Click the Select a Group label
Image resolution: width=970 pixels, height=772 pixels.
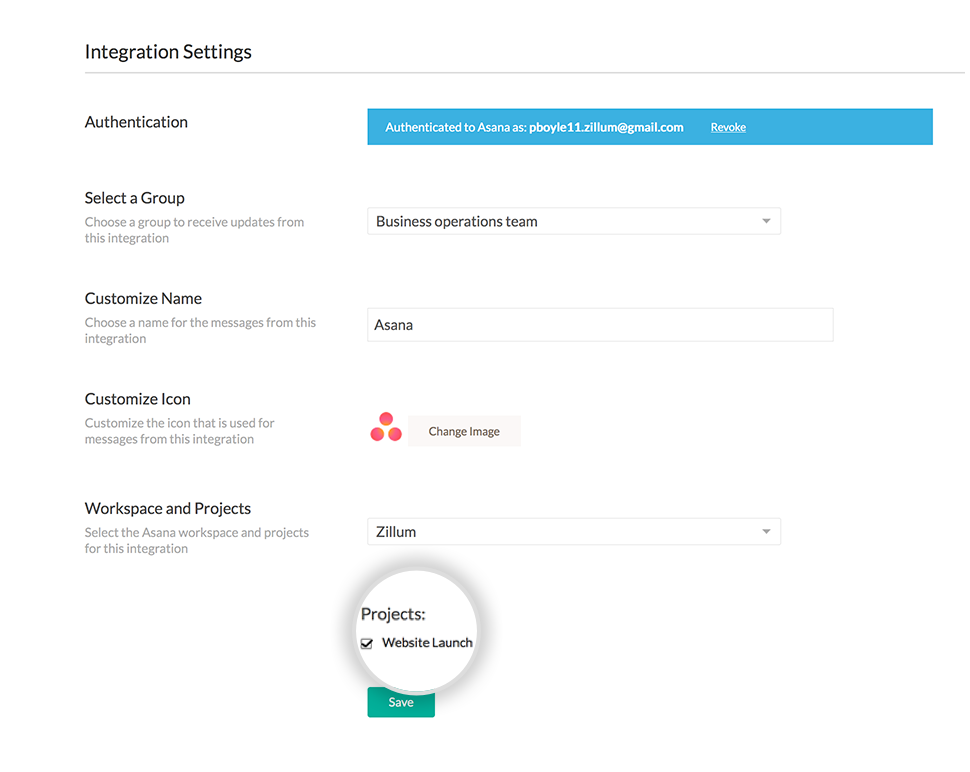tap(135, 198)
